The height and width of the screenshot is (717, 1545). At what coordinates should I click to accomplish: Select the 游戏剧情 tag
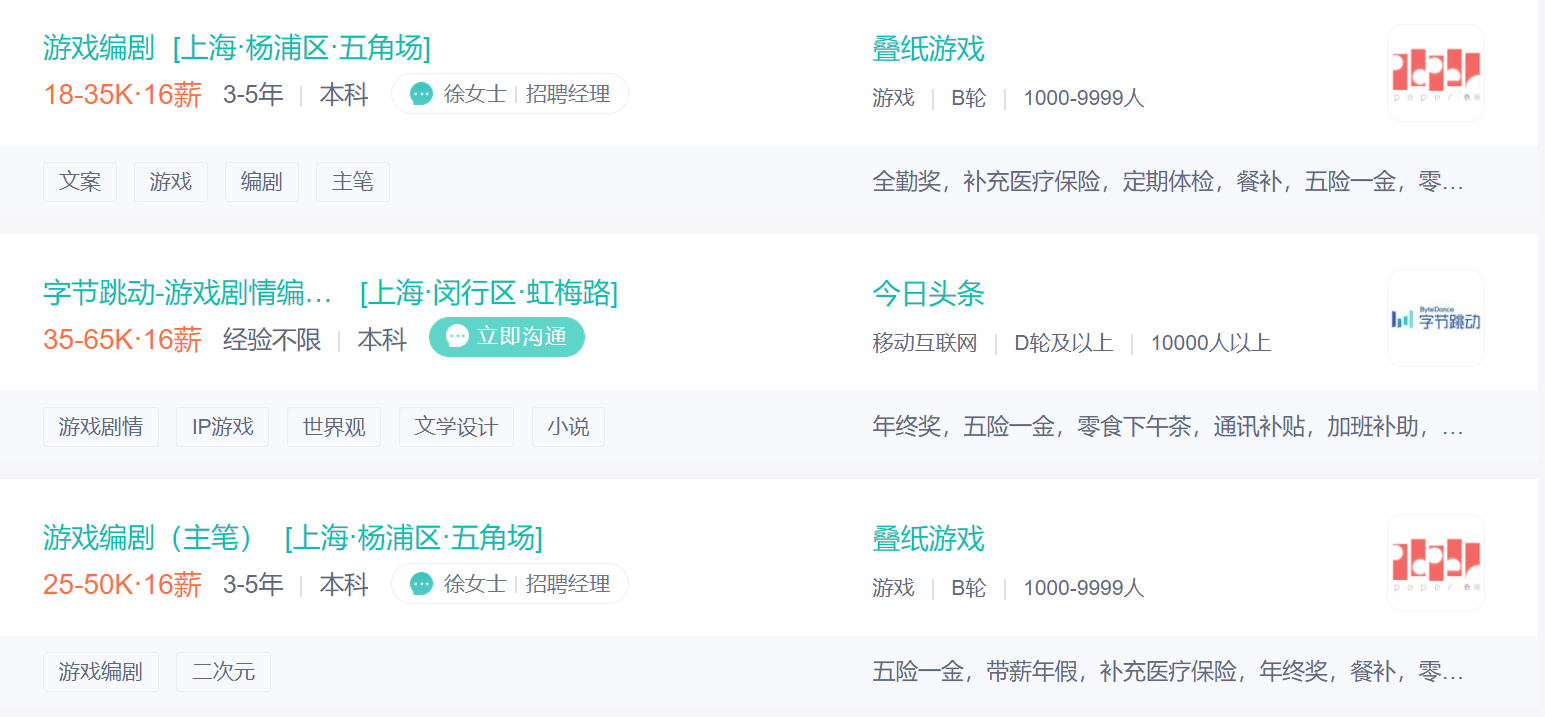(101, 427)
